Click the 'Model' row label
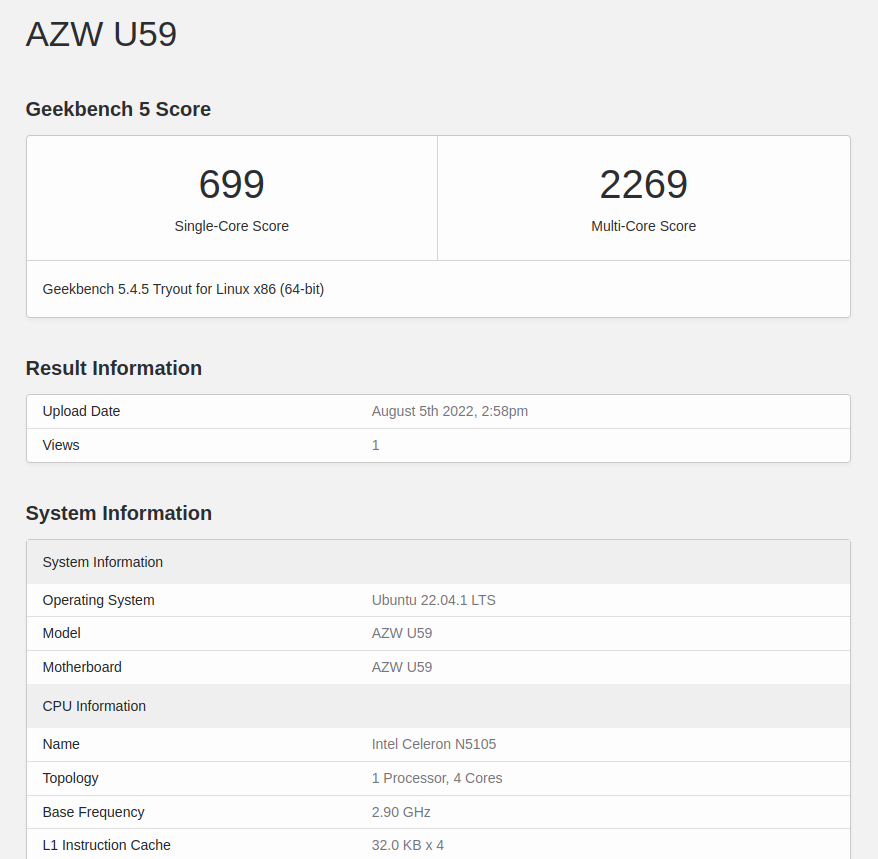 click(62, 633)
